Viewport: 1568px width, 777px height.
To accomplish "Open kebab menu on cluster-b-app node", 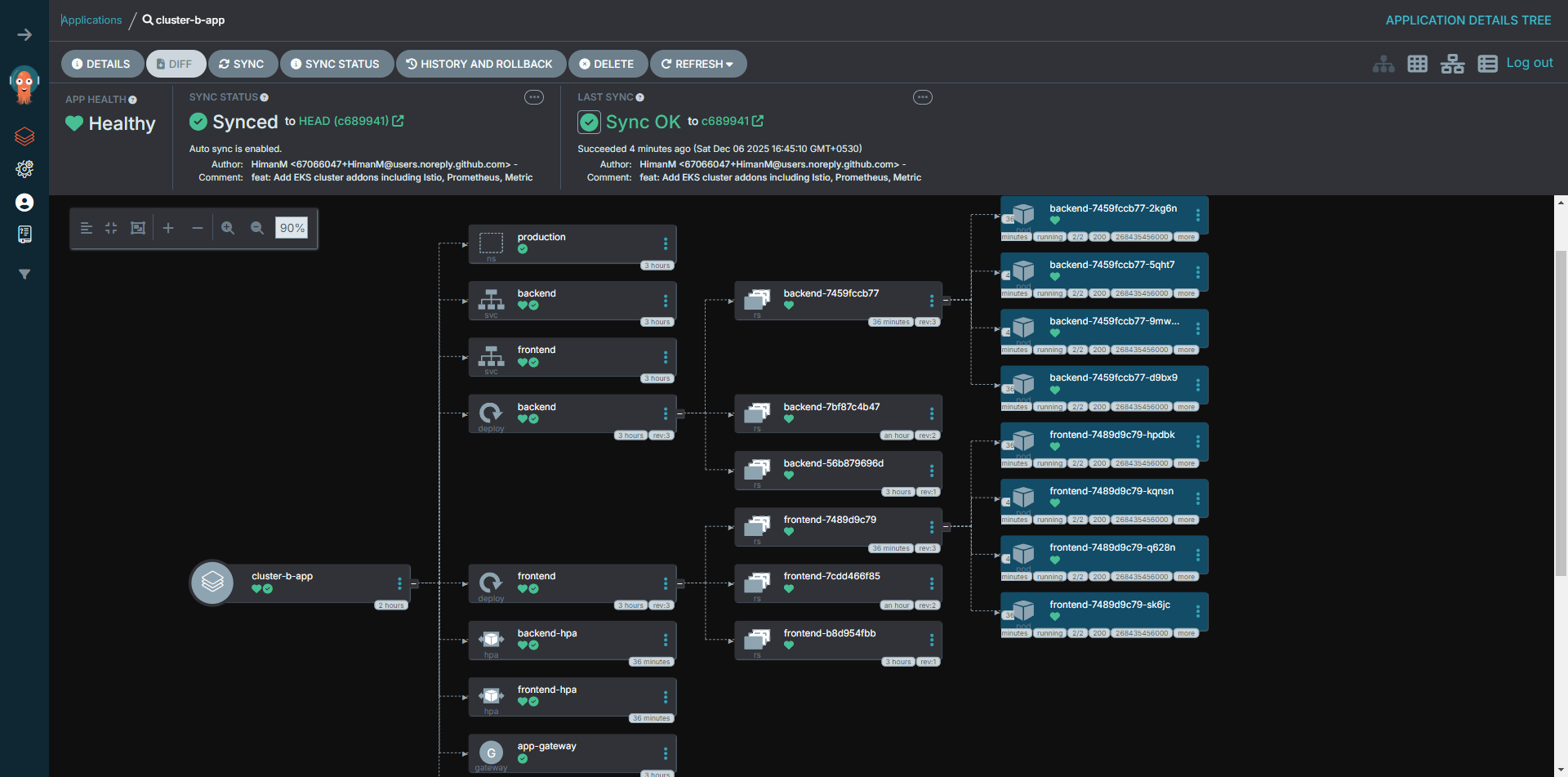I will tap(399, 583).
